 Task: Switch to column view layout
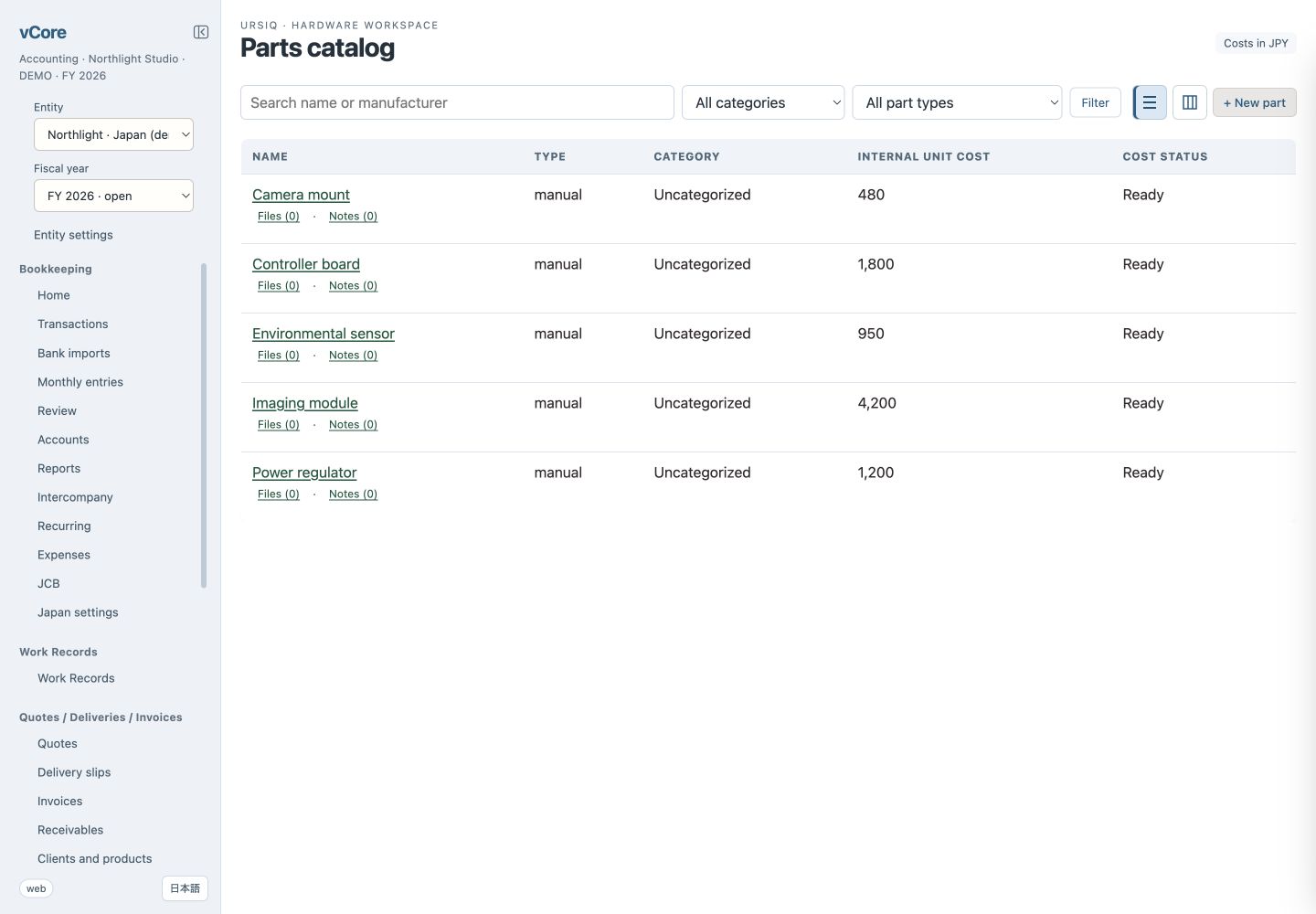1190,102
